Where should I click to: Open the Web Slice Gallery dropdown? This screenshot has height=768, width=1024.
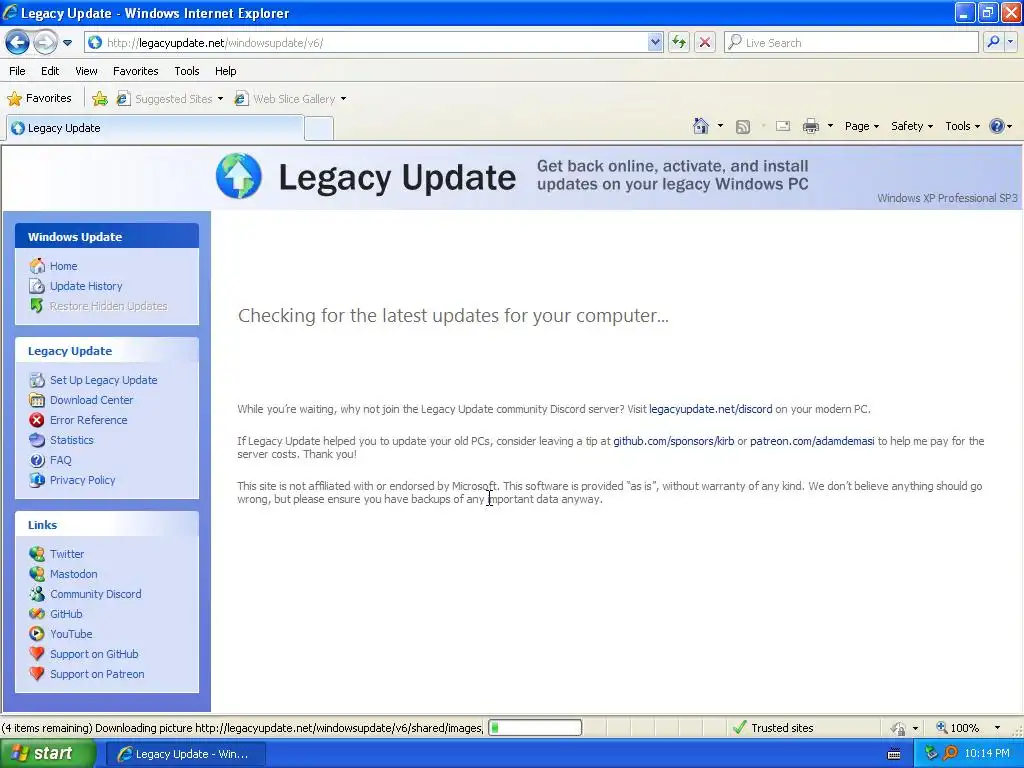(x=290, y=99)
